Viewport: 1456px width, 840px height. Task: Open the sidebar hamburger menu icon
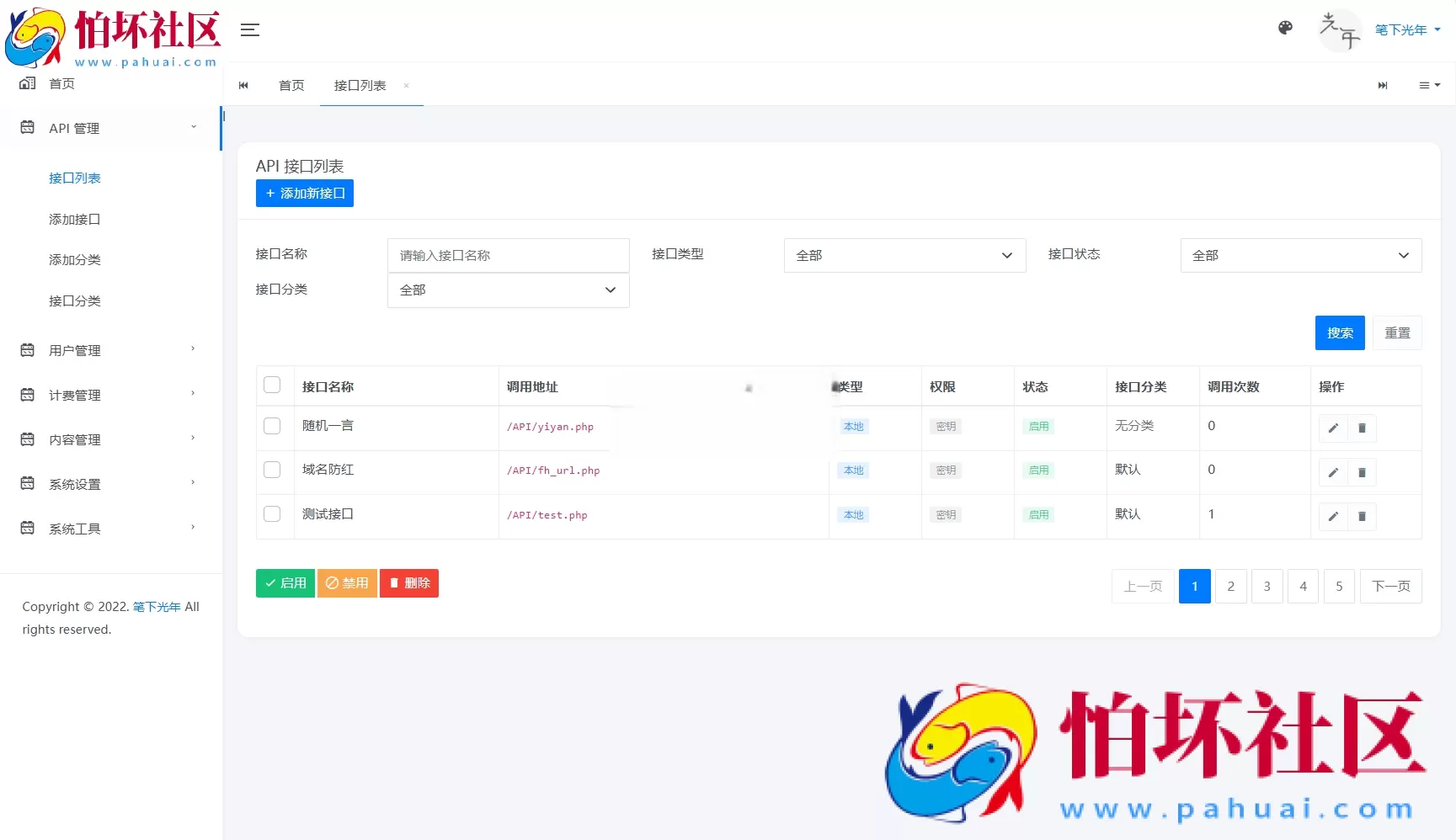(x=249, y=30)
